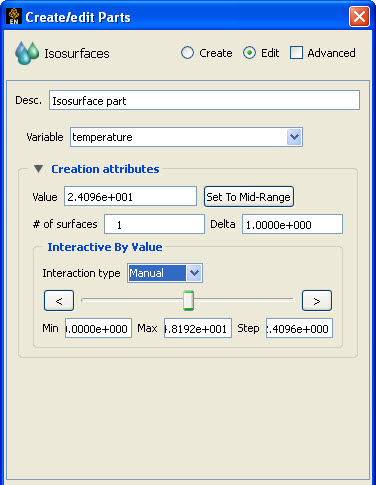
Task: Click the Max value field
Action: point(198,328)
